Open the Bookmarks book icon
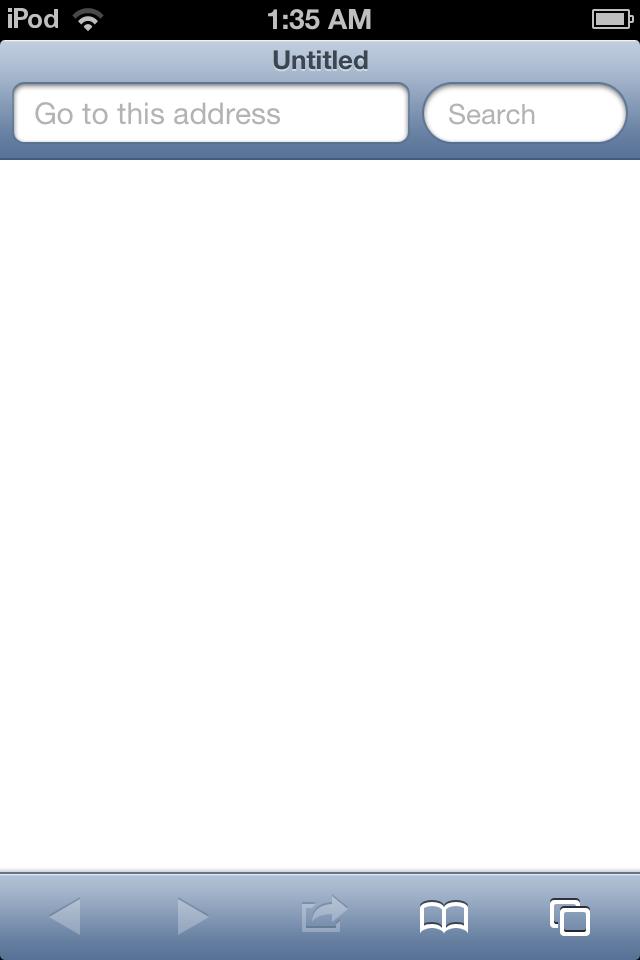The image size is (640, 960). (x=444, y=917)
